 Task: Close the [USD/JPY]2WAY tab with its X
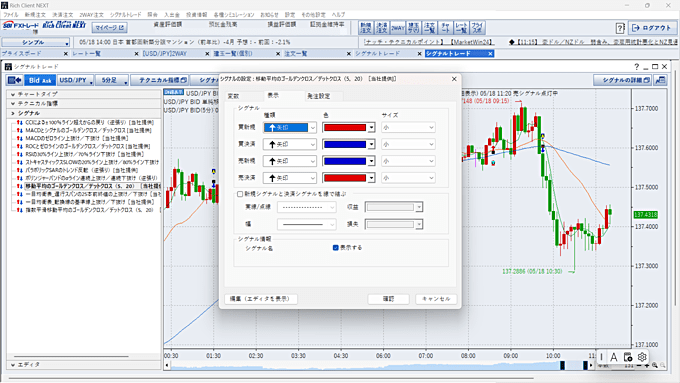tap(207, 54)
